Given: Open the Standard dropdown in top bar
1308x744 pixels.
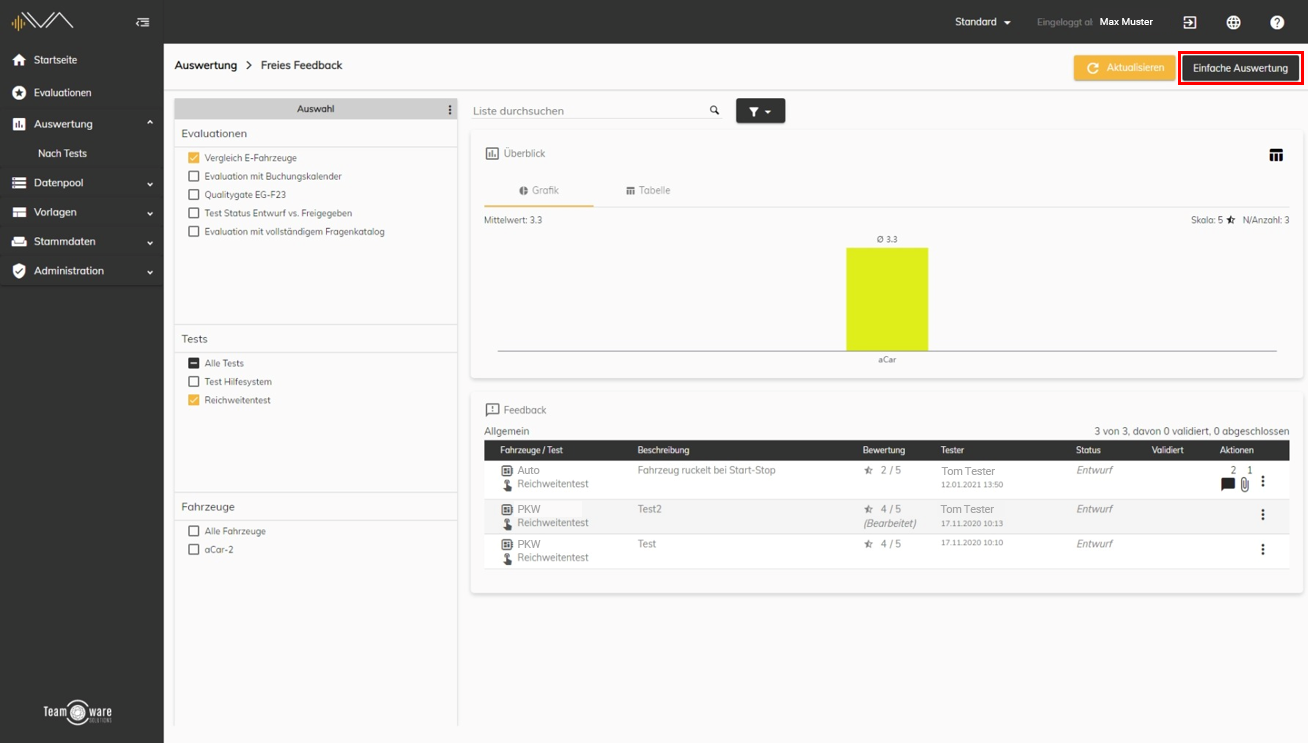Looking at the screenshot, I should click(983, 22).
